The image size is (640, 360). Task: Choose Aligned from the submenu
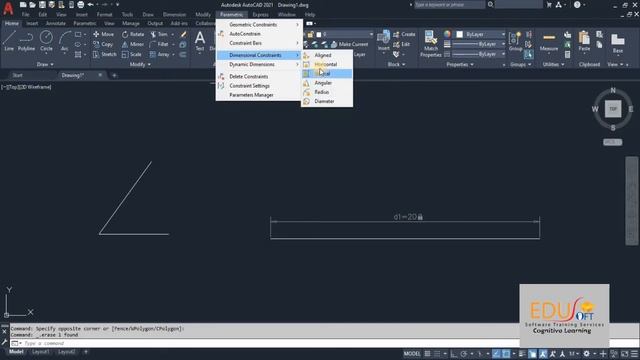pos(327,55)
